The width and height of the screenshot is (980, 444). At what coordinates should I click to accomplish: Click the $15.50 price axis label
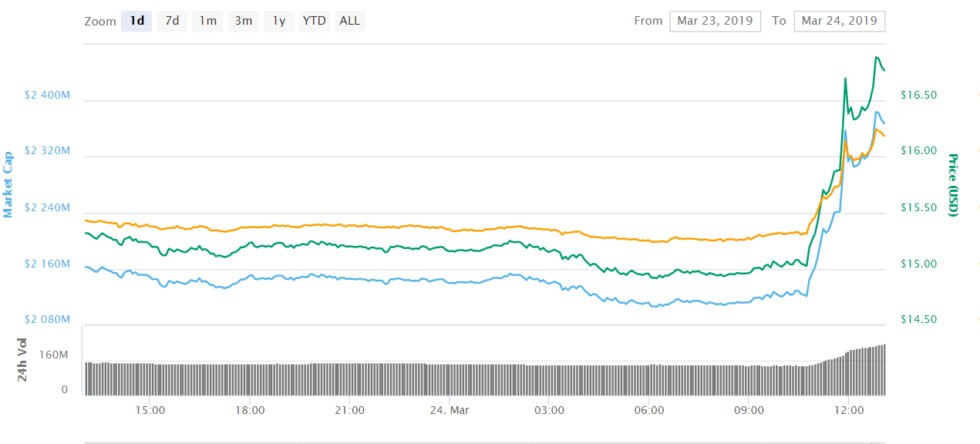tap(918, 208)
